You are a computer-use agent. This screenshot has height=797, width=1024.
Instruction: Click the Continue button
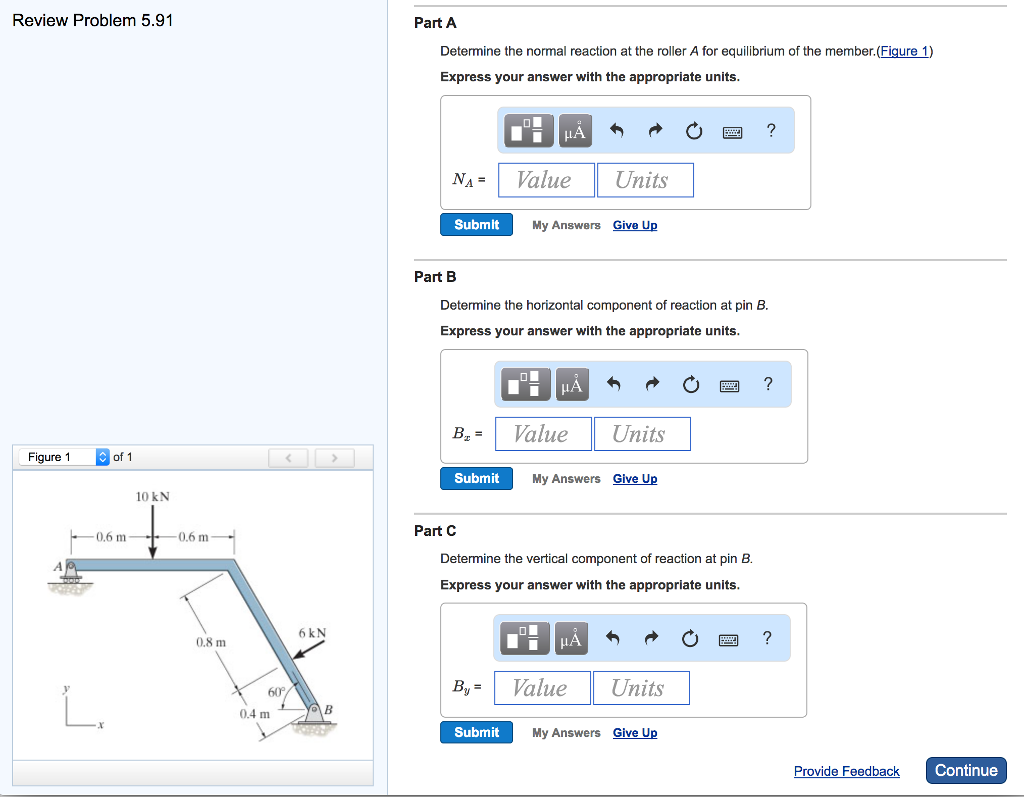coord(965,770)
